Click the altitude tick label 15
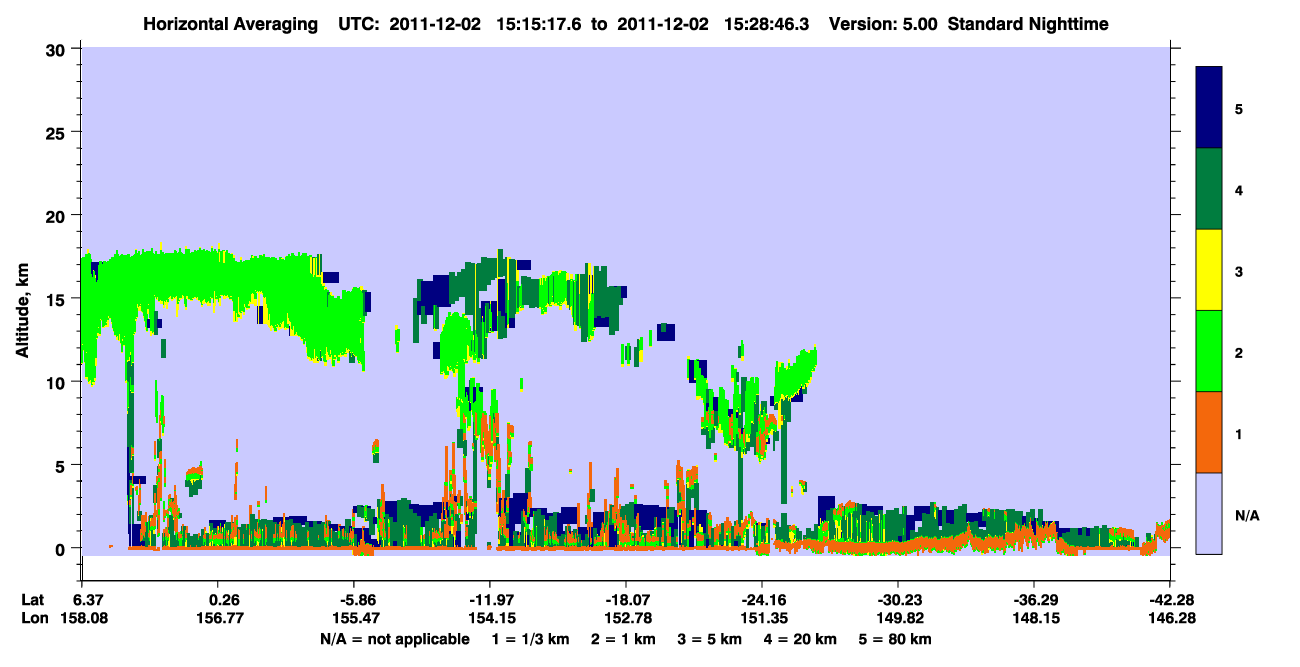1300x667 pixels. pyautogui.click(x=58, y=299)
